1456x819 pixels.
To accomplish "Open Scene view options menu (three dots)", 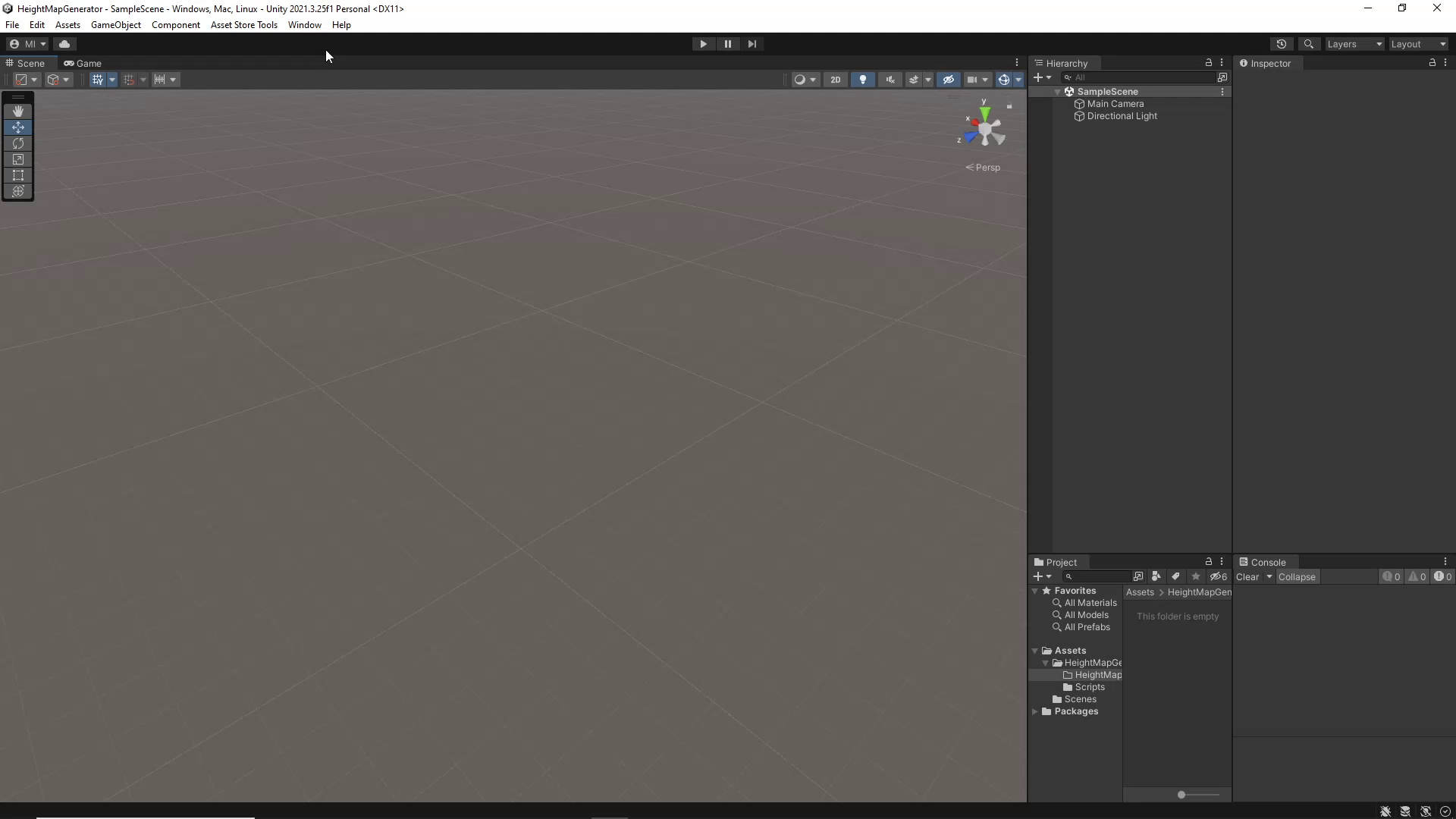I will tap(1017, 63).
